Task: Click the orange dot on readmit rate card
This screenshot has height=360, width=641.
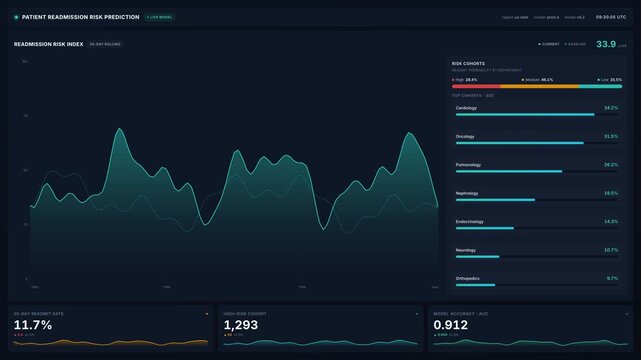Action: pyautogui.click(x=207, y=314)
